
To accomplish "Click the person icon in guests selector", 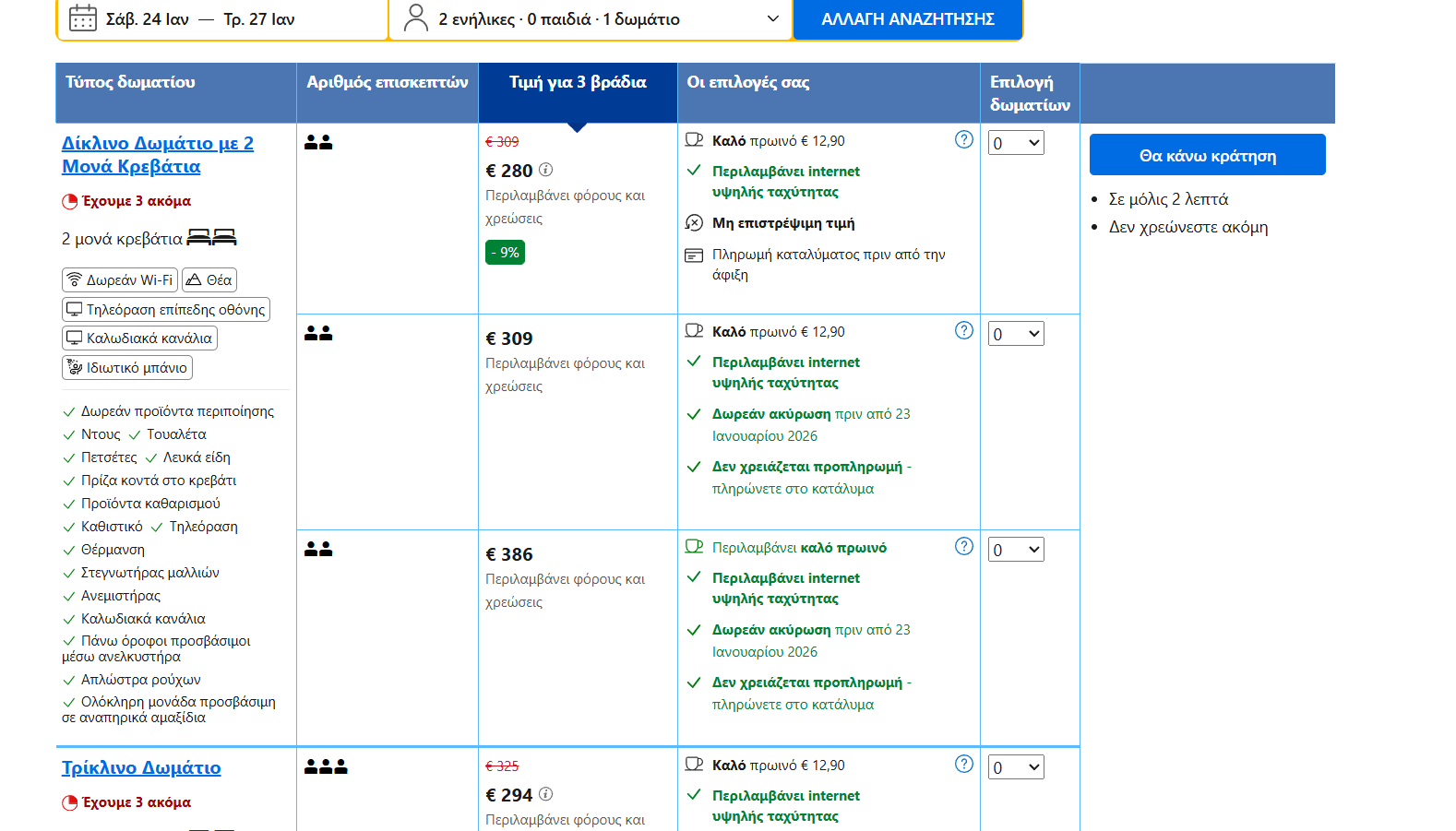I will click(416, 18).
